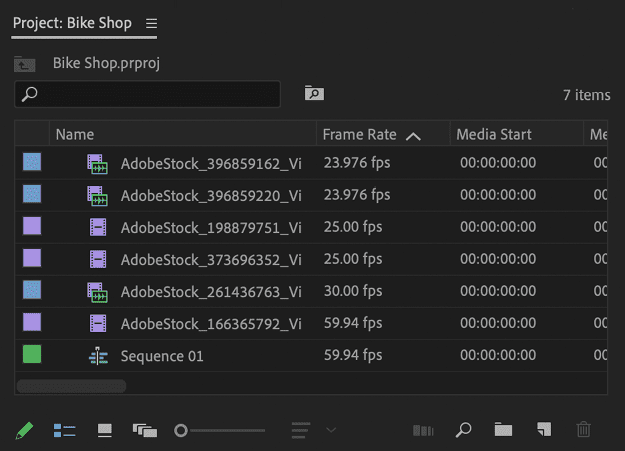Image resolution: width=625 pixels, height=451 pixels.
Task: Create a New Bin with folder icon
Action: [503, 429]
